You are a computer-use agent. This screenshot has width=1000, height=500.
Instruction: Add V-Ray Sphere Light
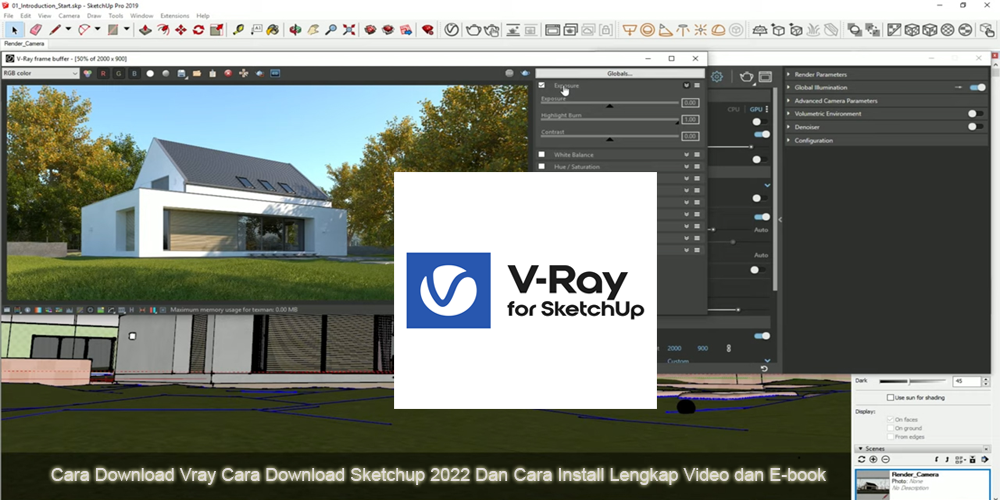point(647,29)
